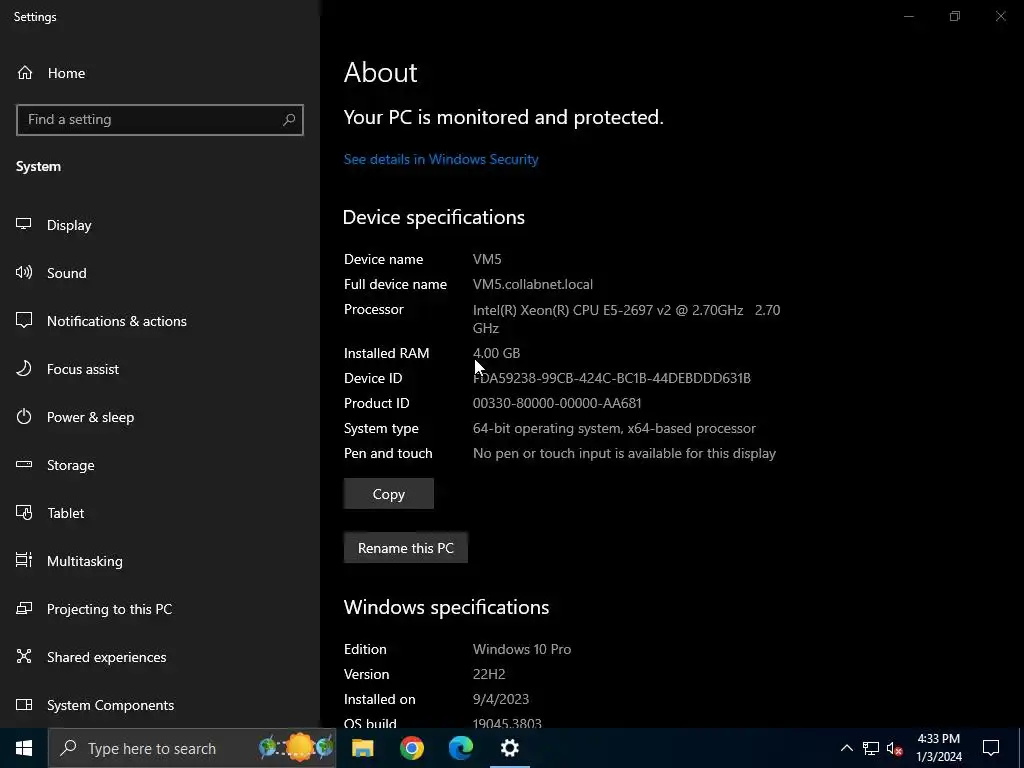Open the Action Center notifications icon
This screenshot has width=1024, height=768.
[991, 748]
